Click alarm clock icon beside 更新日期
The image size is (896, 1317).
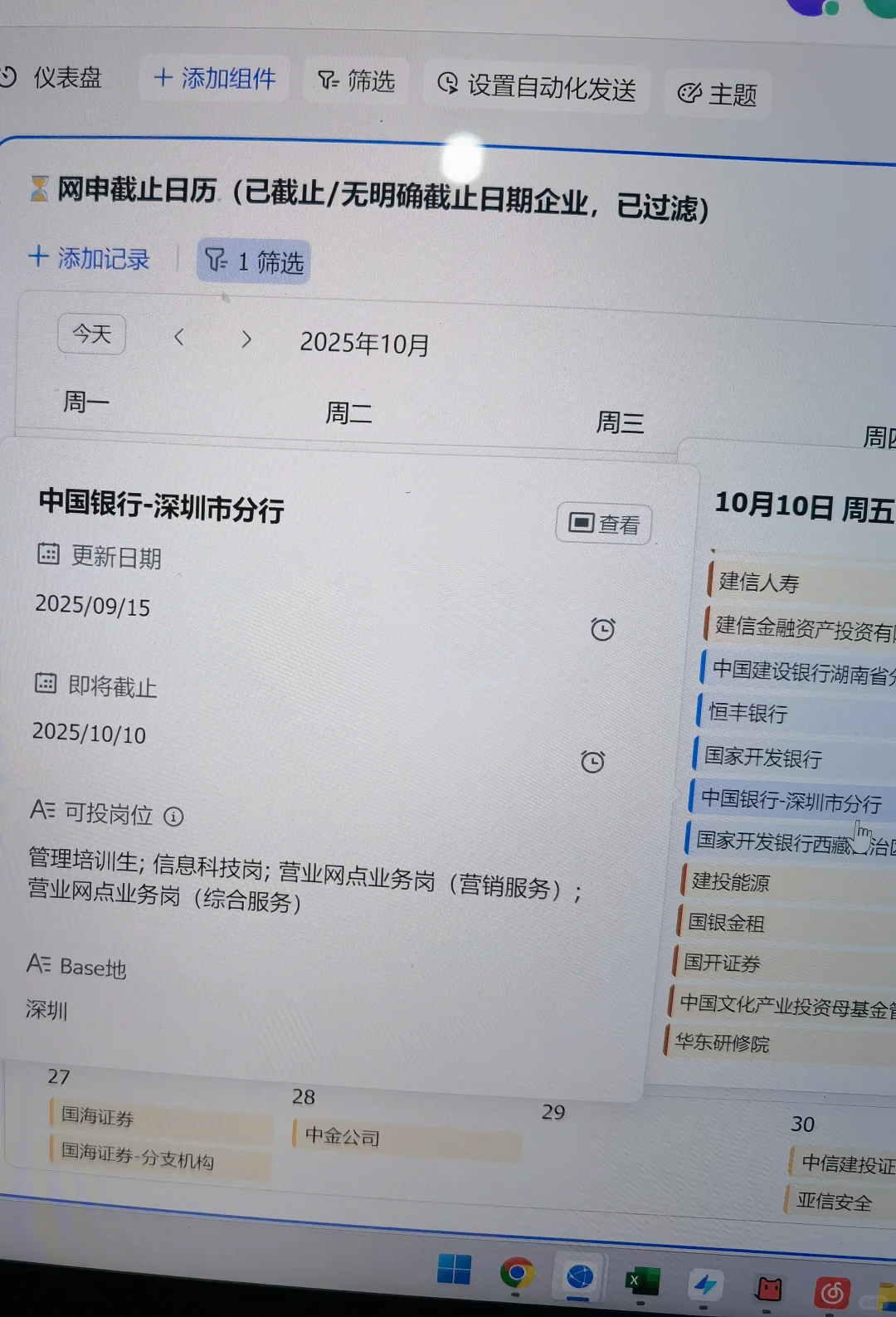tap(603, 629)
